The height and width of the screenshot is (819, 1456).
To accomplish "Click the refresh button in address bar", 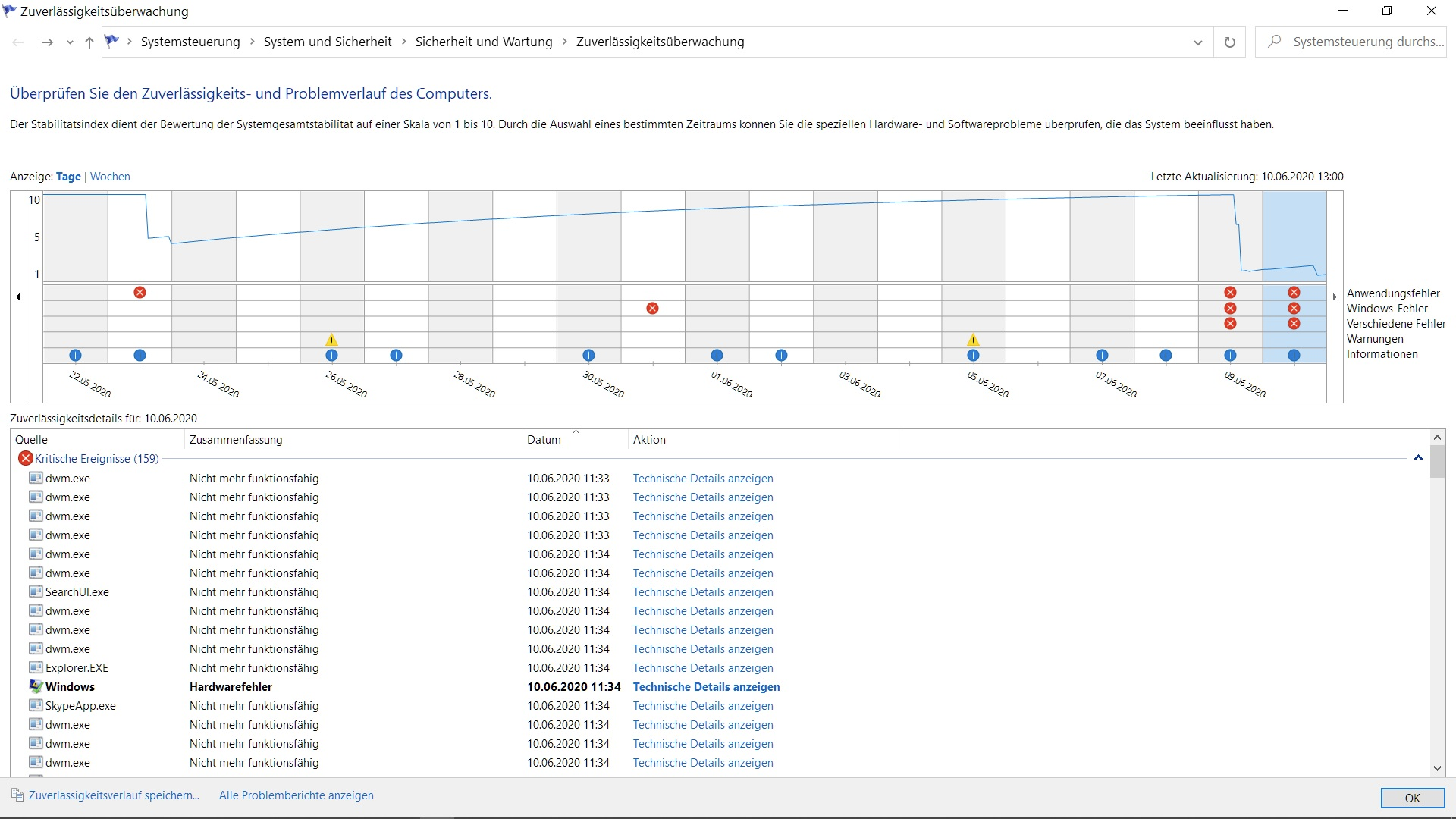I will [1229, 42].
